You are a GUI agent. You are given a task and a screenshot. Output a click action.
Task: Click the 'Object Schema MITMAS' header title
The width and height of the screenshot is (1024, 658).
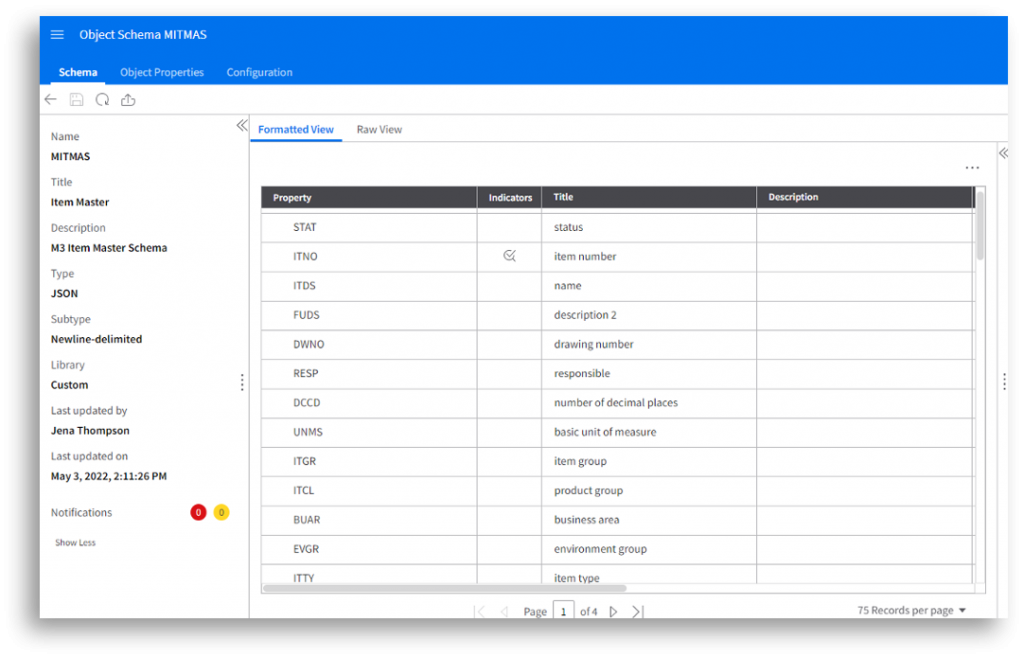143,35
